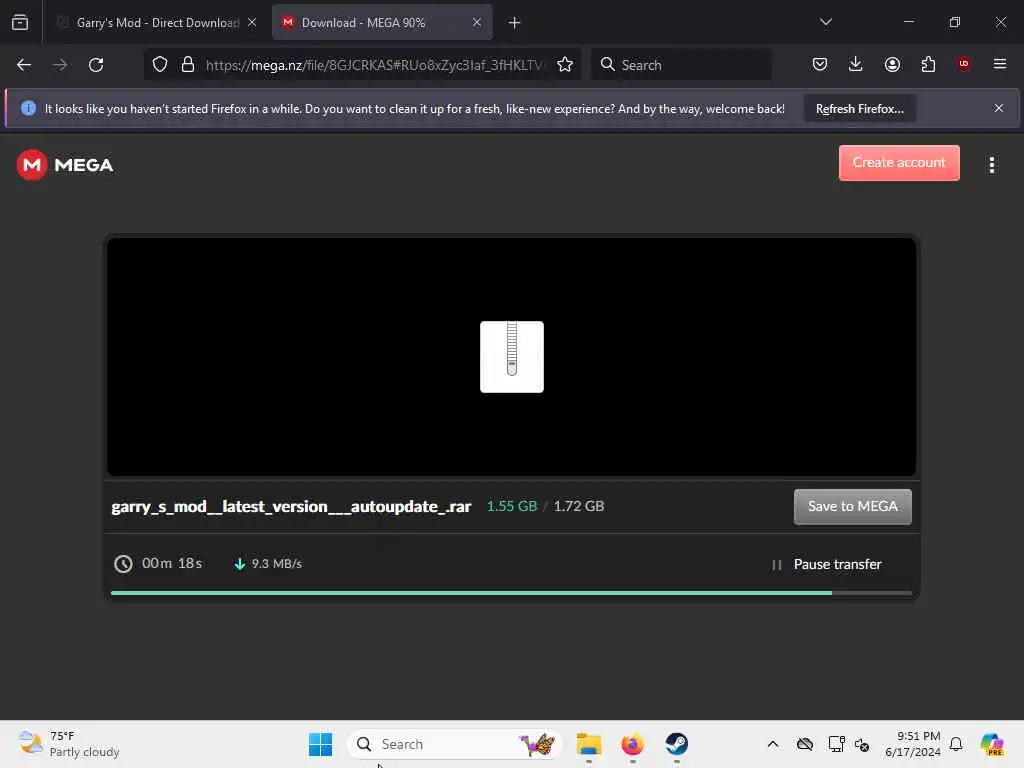Click the zip archive file thumbnail
The width and height of the screenshot is (1024, 768).
pos(511,357)
